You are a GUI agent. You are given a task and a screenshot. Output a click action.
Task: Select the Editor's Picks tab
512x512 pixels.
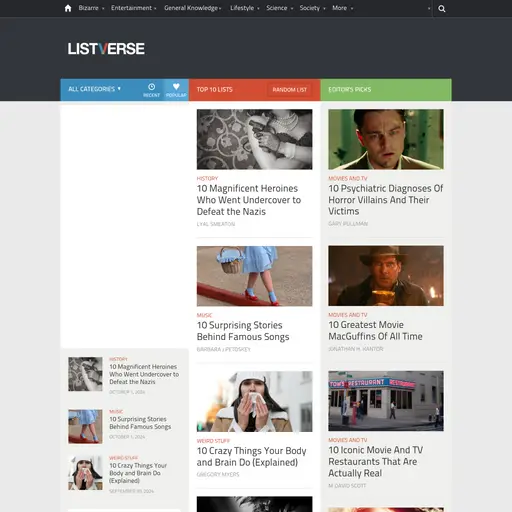pyautogui.click(x=386, y=90)
